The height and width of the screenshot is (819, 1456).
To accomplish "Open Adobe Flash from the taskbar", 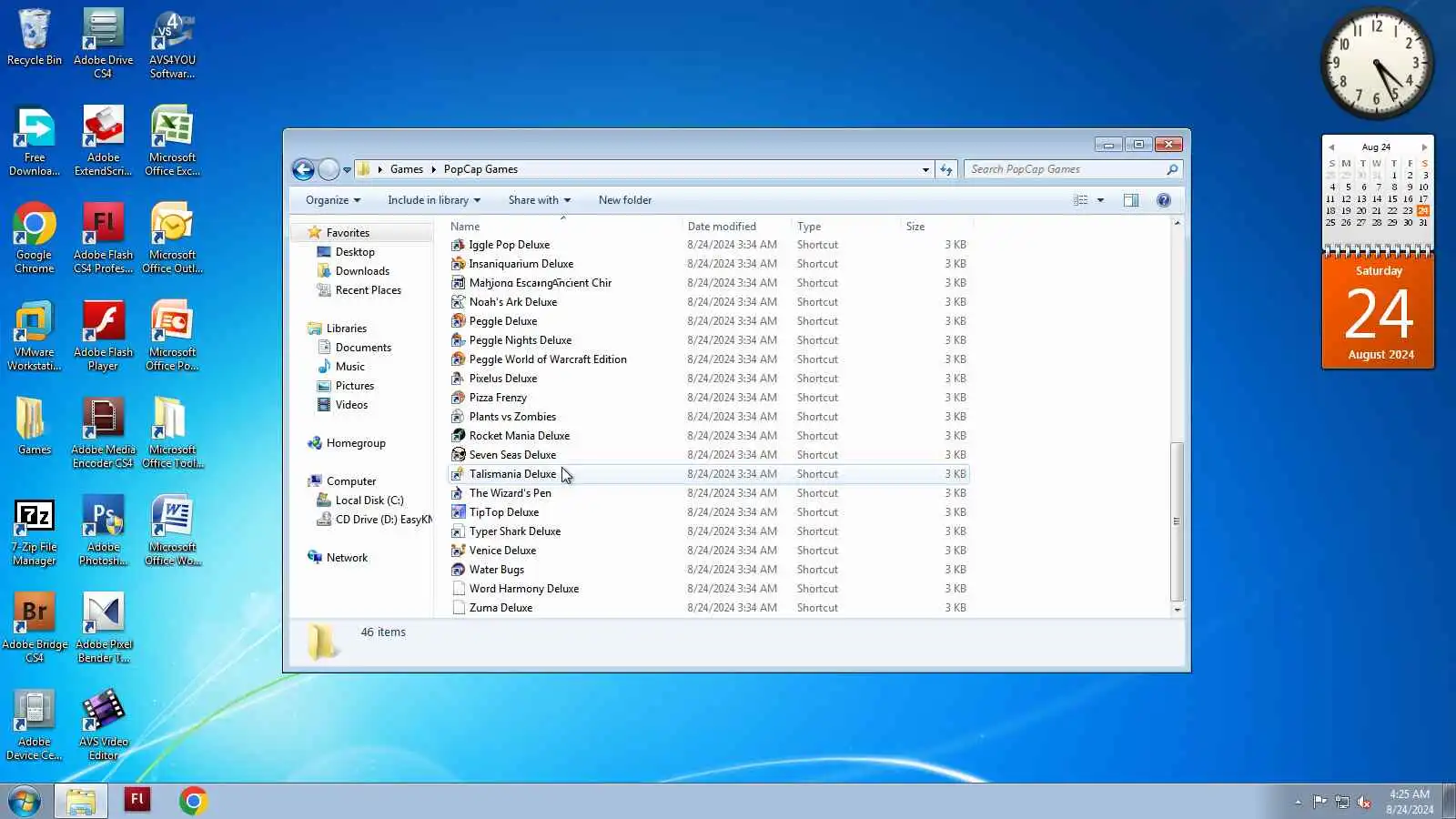I will [x=137, y=801].
